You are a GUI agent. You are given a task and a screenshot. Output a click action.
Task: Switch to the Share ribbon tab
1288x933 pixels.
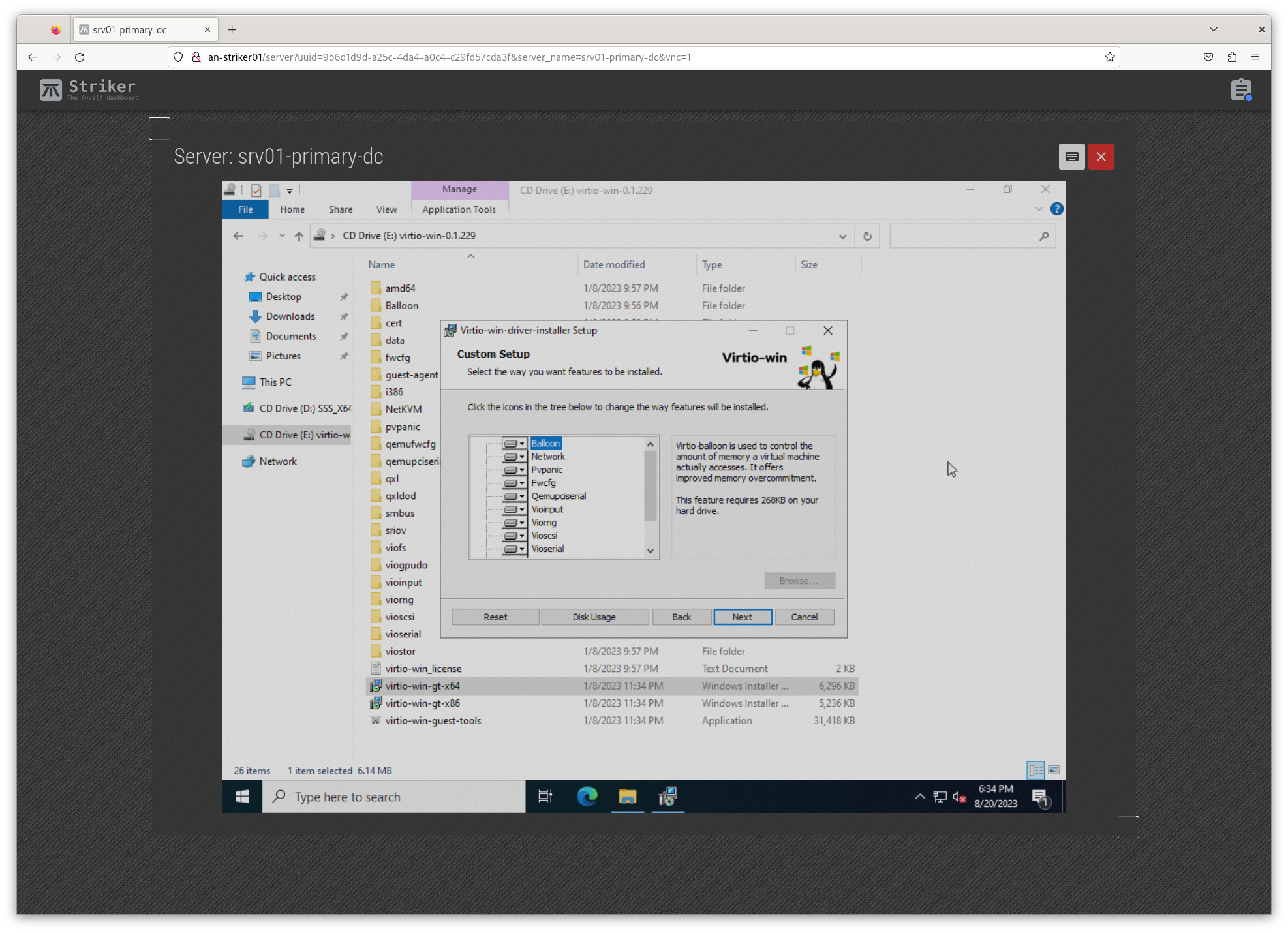coord(341,209)
